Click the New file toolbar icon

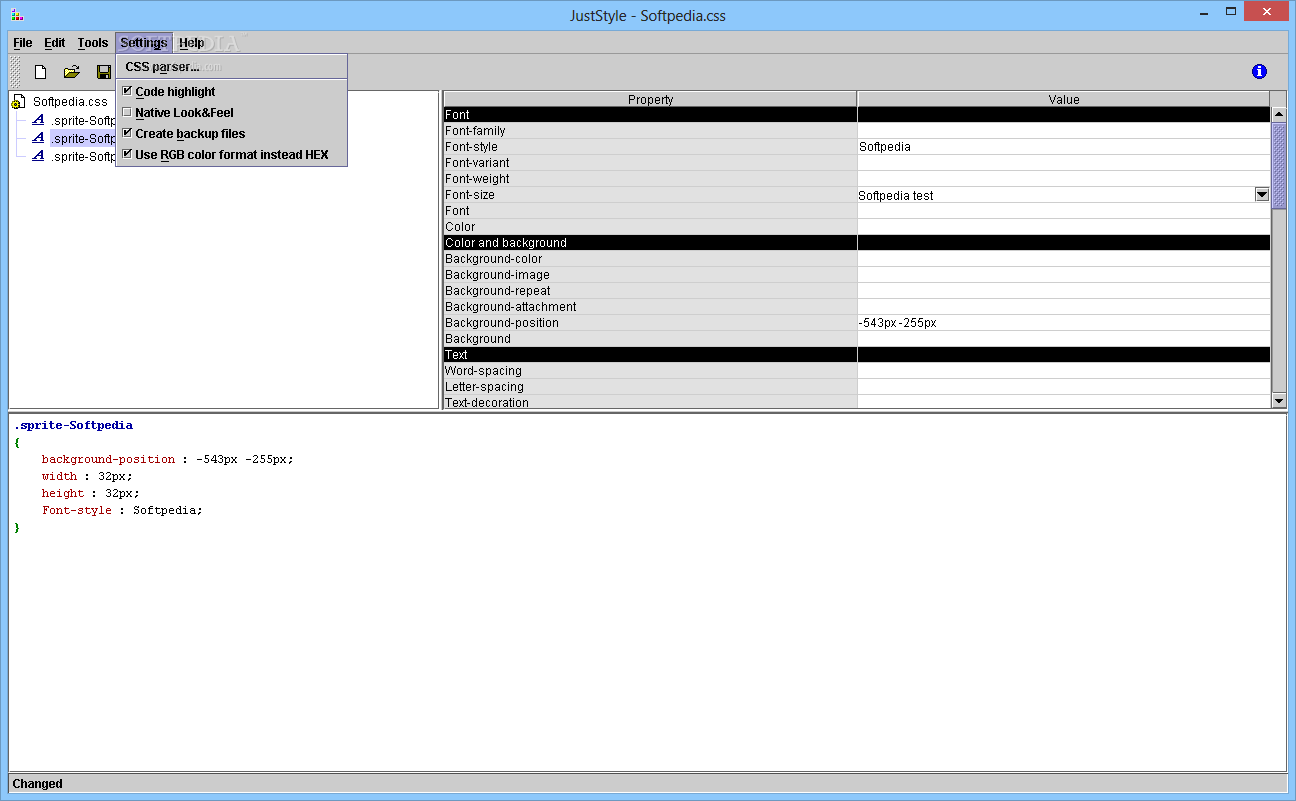pyautogui.click(x=41, y=72)
